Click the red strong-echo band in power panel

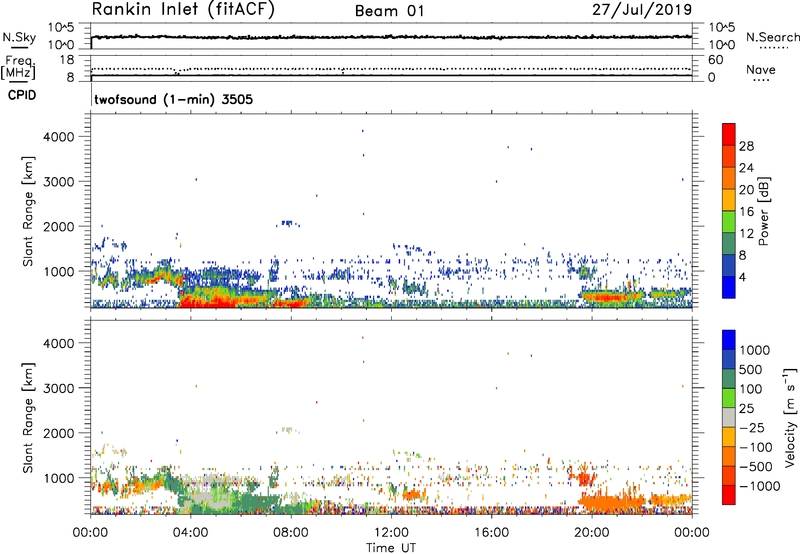207,302
